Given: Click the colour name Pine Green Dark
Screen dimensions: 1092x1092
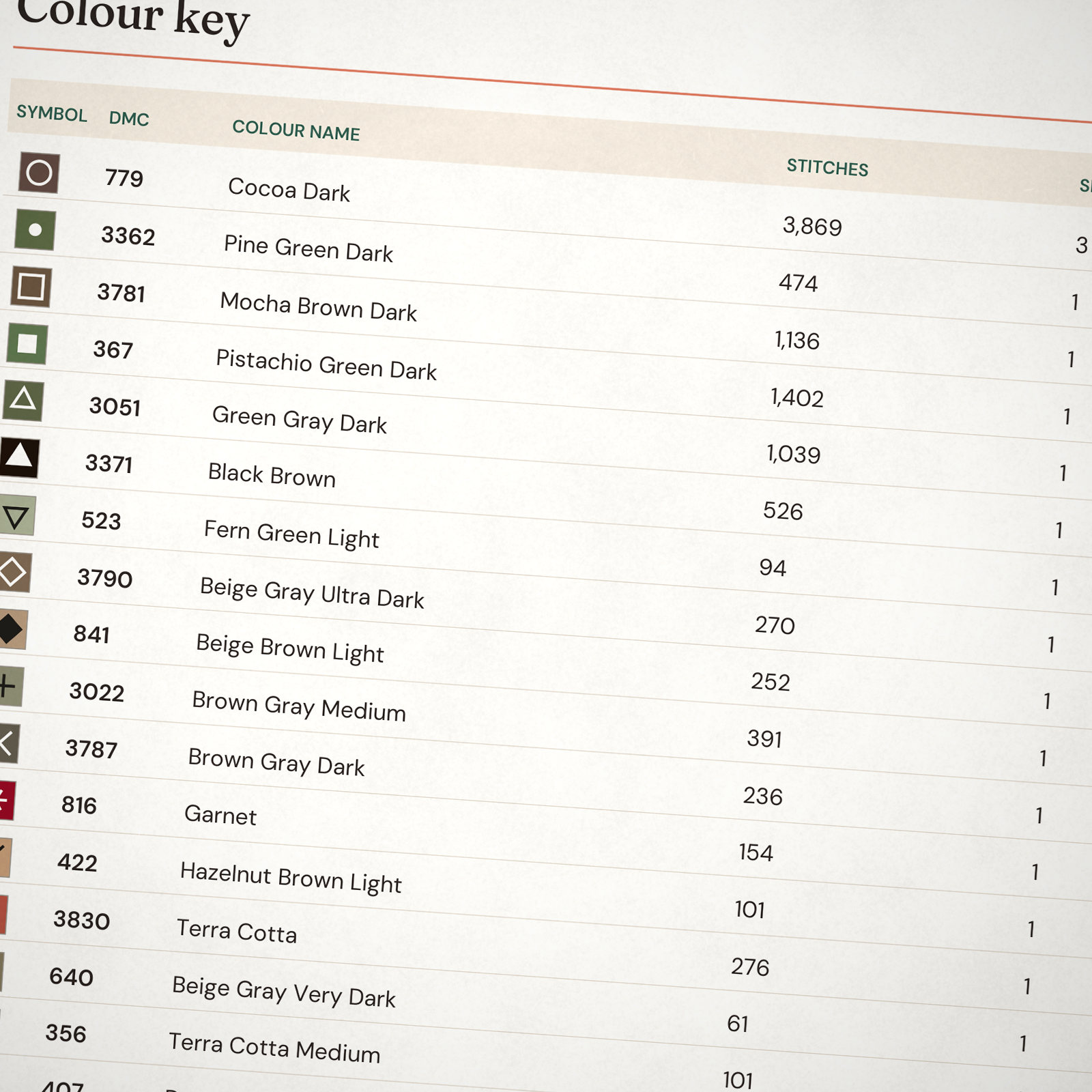Looking at the screenshot, I should (x=308, y=248).
